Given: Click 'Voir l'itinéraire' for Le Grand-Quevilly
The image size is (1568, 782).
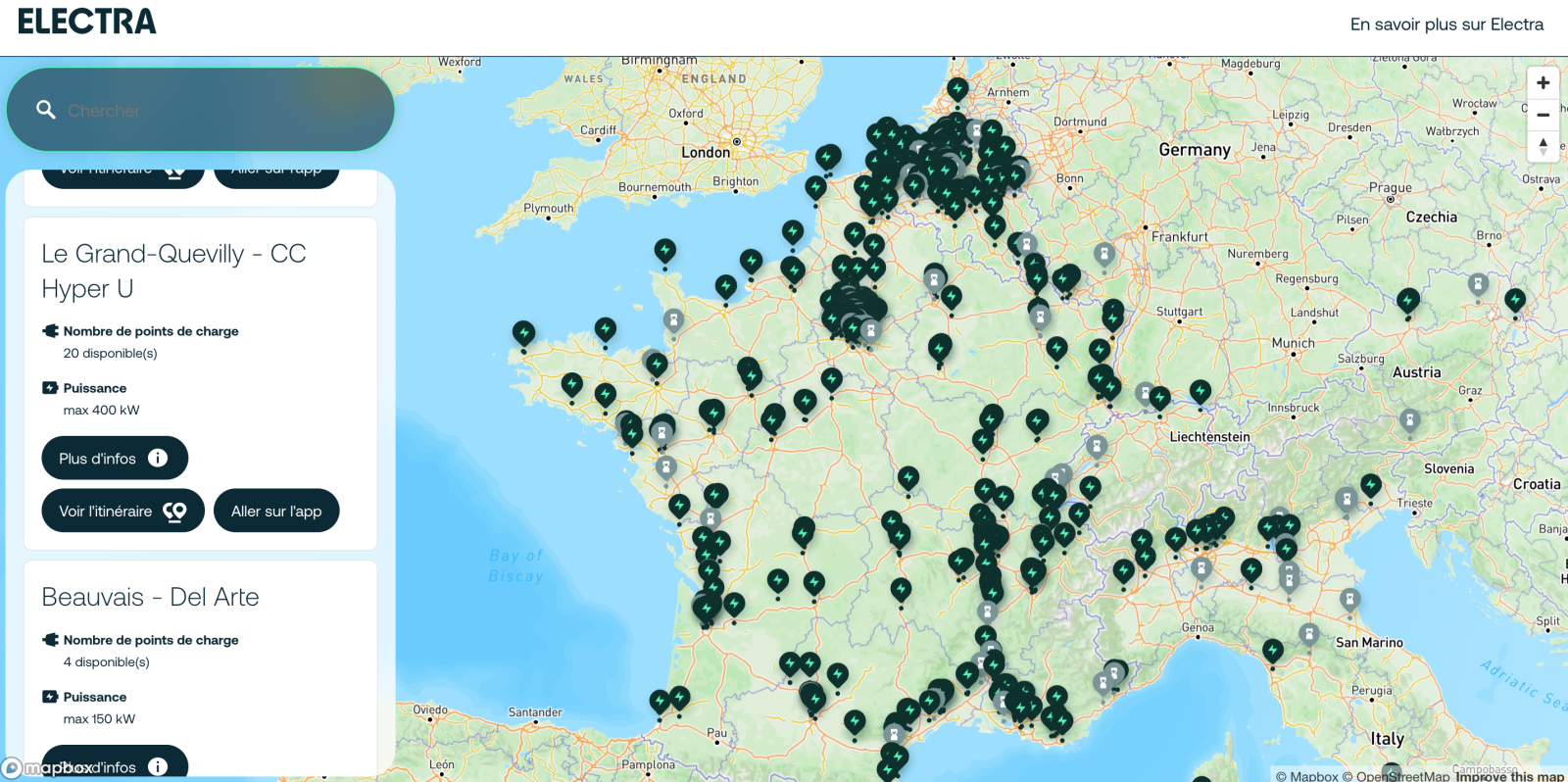Looking at the screenshot, I should (x=122, y=511).
